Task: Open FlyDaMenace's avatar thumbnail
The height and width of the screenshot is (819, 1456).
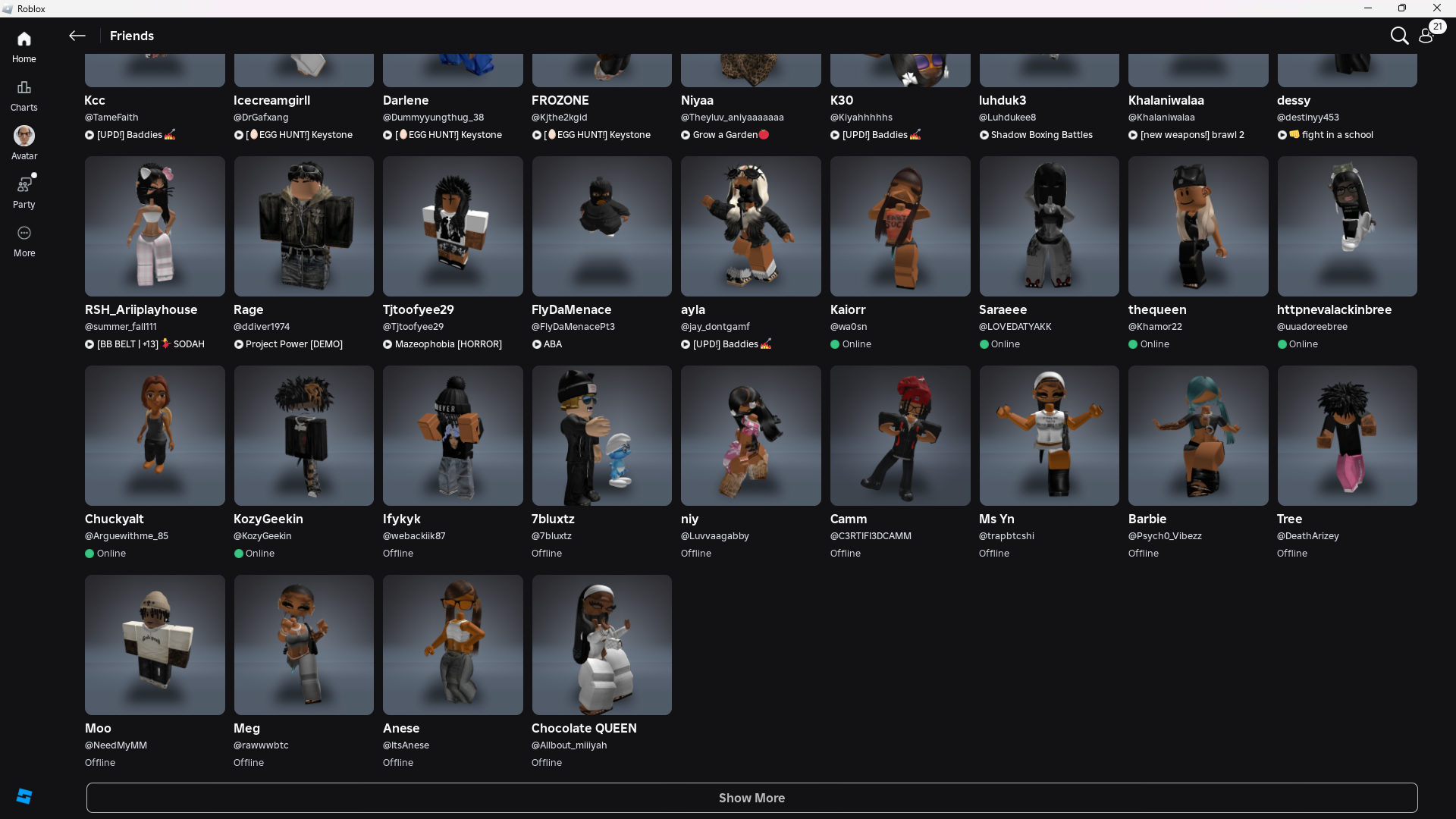Action: pyautogui.click(x=601, y=226)
